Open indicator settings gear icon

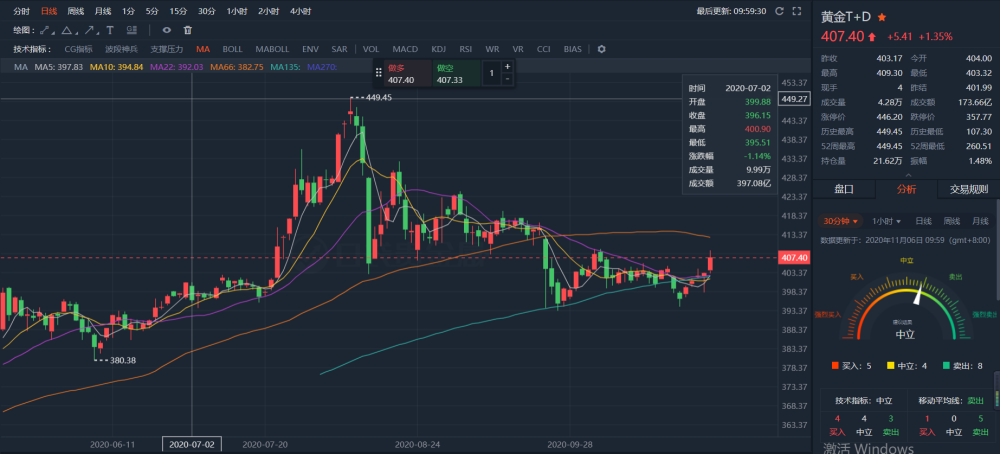pos(601,49)
